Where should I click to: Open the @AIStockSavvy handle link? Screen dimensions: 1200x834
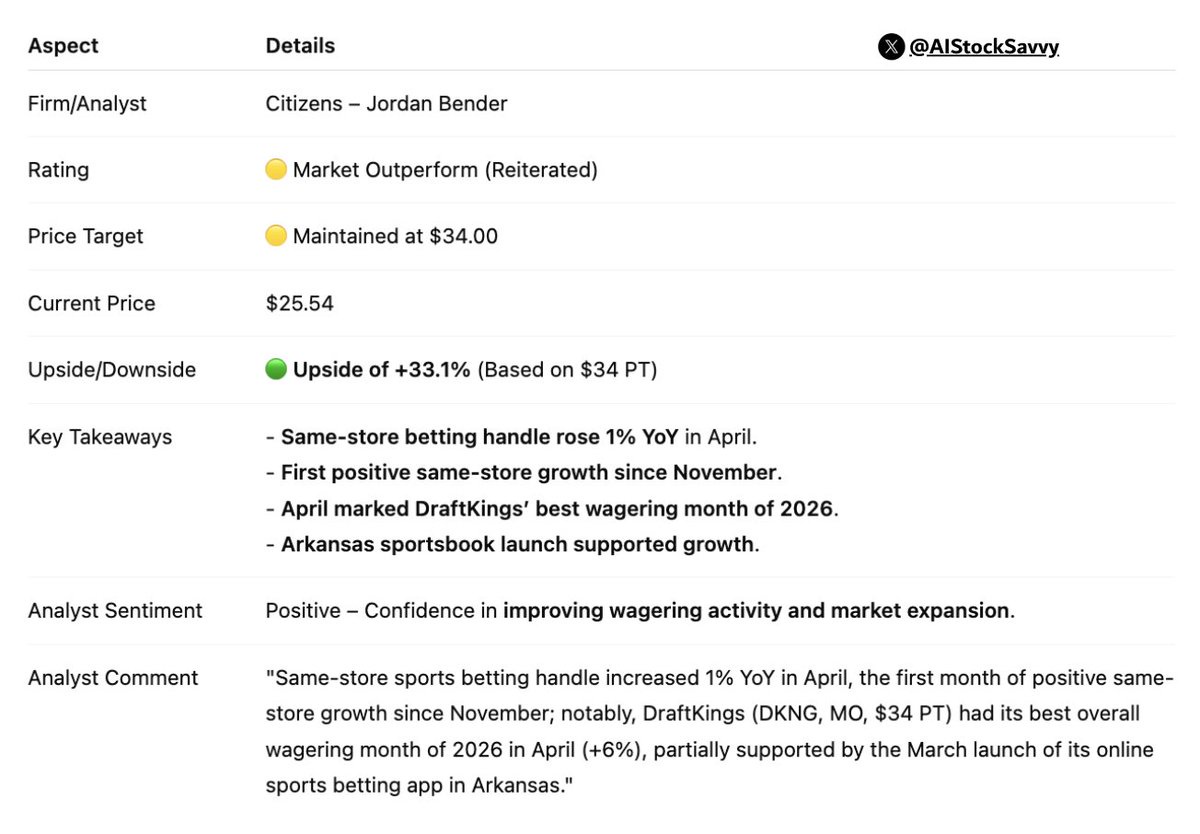pos(984,47)
